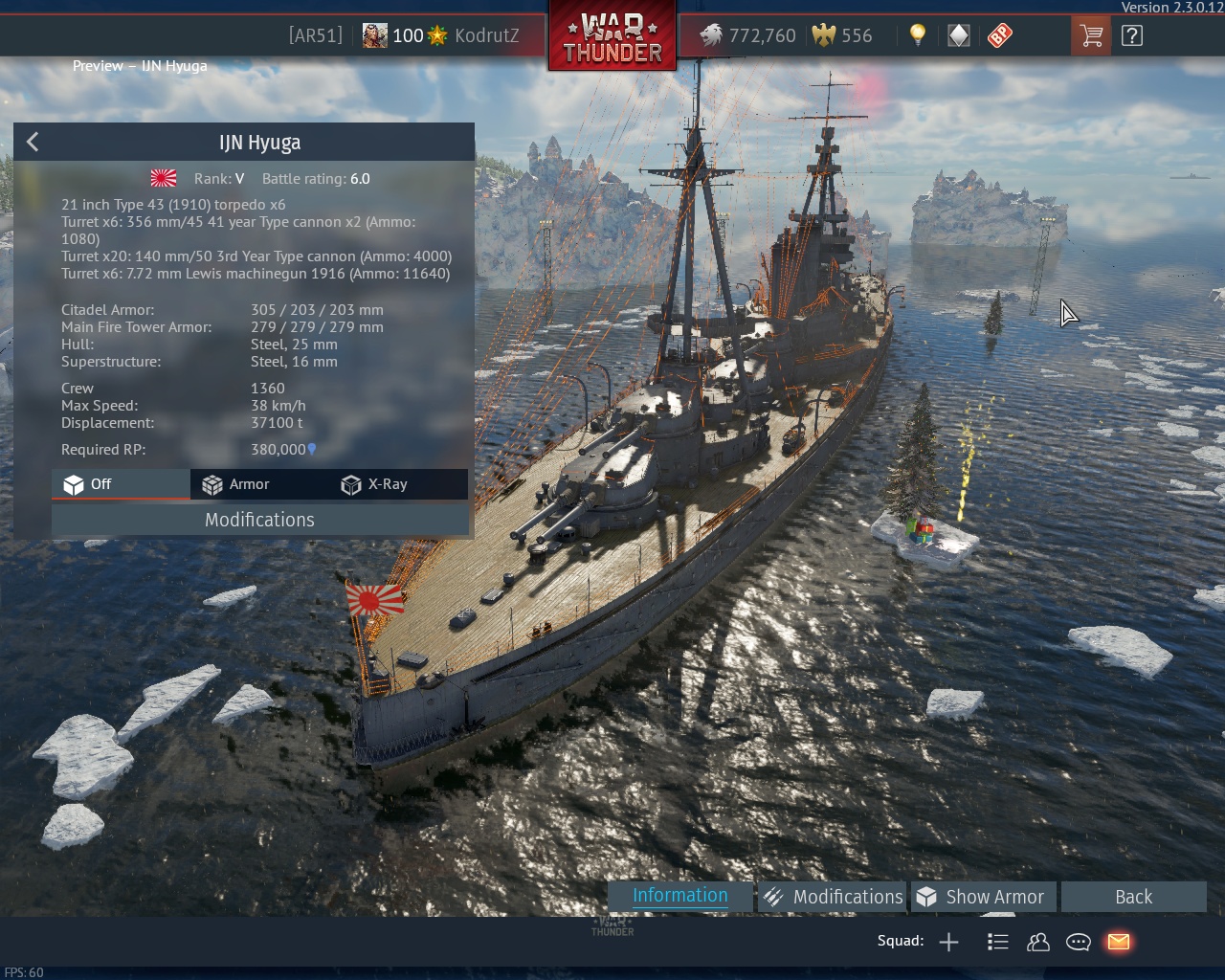Screen dimensions: 1225x980
Task: Open the Battle Pass BP icon
Action: (999, 35)
